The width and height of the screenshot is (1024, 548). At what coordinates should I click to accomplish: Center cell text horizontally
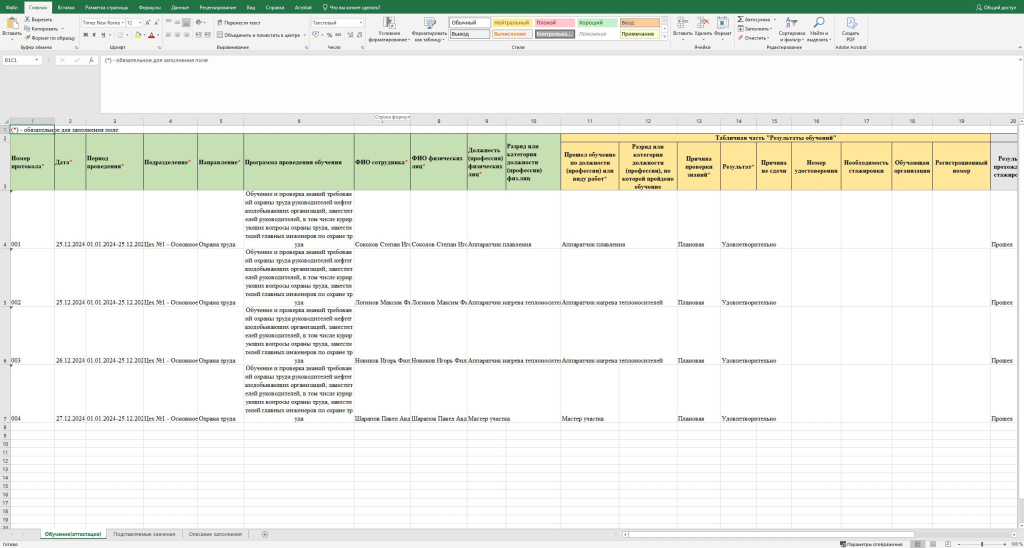(177, 35)
